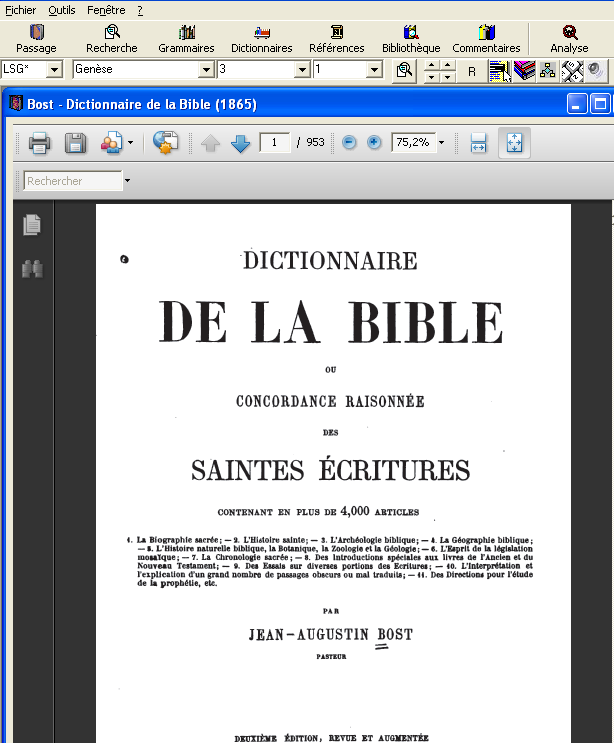Screen dimensions: 614x743
Task: Open the binoculars search panel
Action: click(x=32, y=269)
